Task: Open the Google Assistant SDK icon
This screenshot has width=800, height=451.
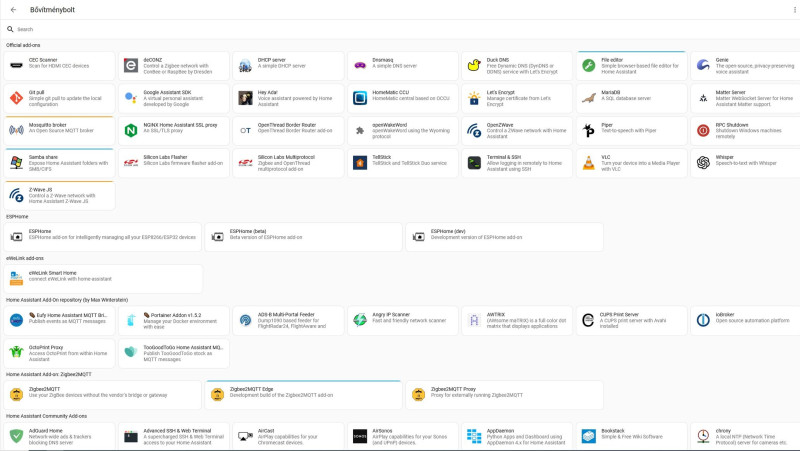Action: (x=131, y=98)
